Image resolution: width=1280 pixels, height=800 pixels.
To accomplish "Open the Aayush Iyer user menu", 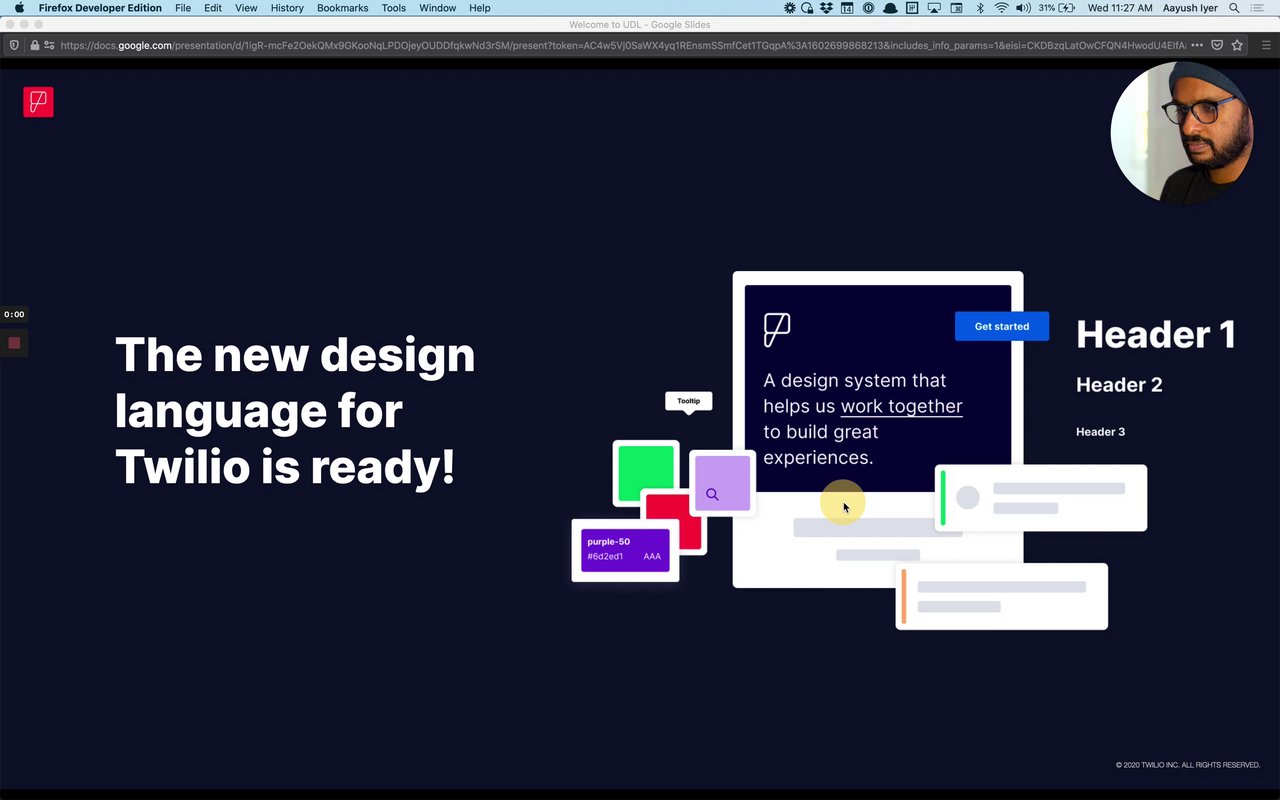I will (1190, 8).
